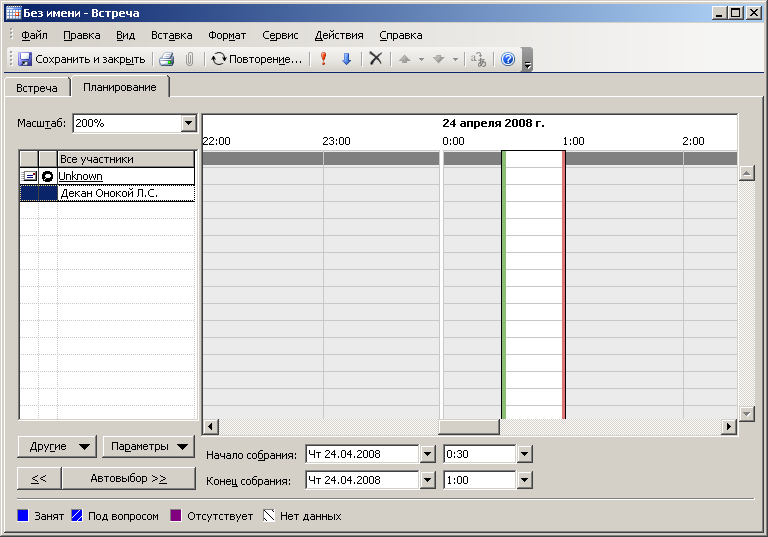
Task: Click the Все участники header
Action: pos(126,159)
